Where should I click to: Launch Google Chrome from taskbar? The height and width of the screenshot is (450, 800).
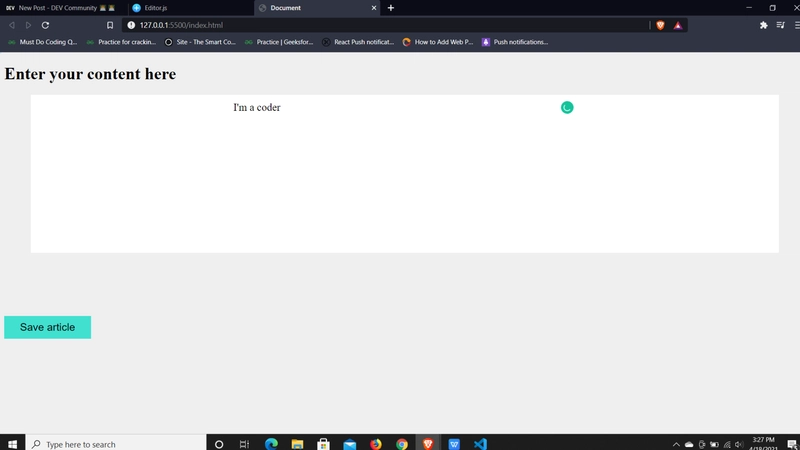tap(402, 444)
